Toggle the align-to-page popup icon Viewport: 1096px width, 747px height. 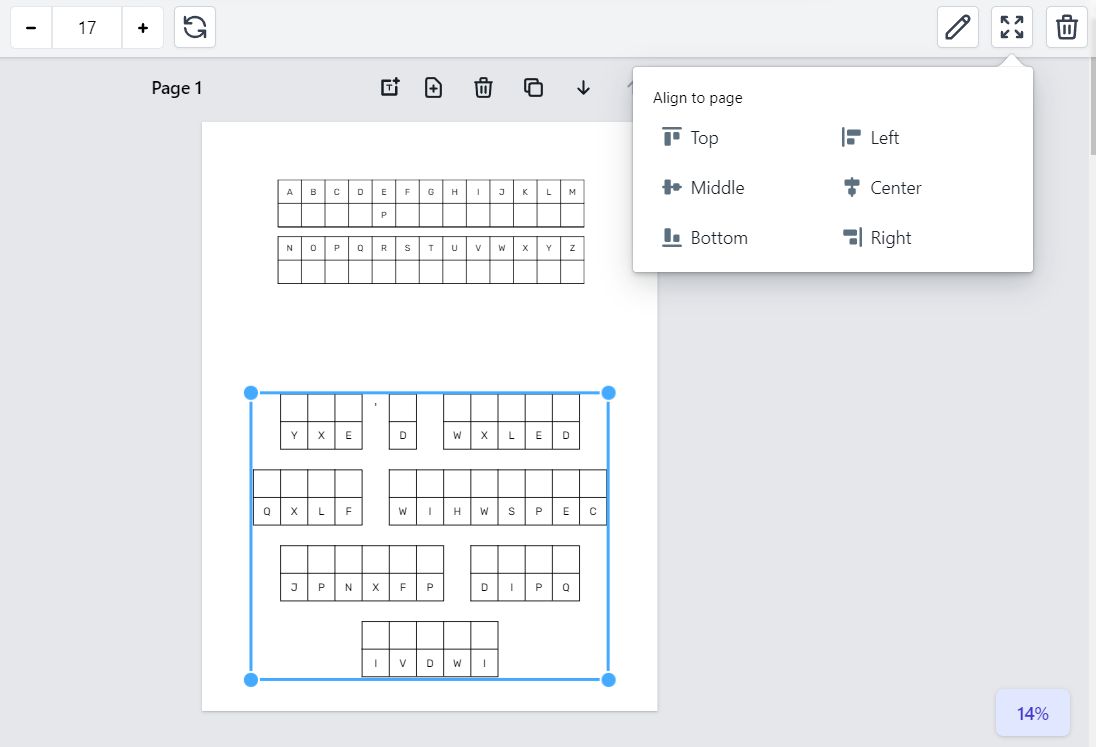1012,27
